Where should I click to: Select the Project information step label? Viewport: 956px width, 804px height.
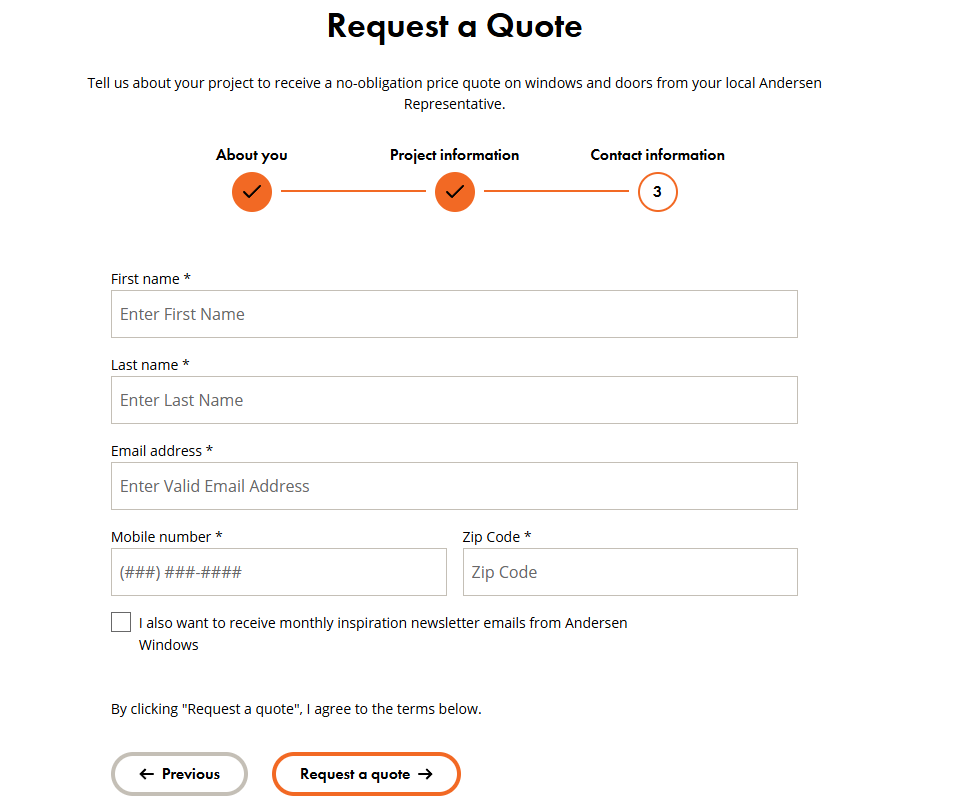click(455, 155)
